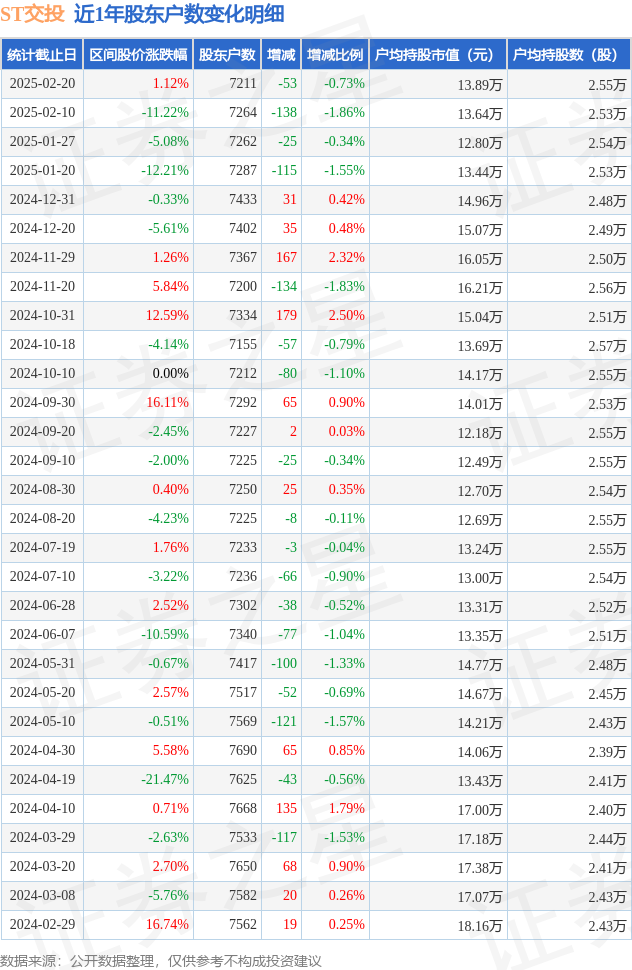
Task: Click the 增减比例 column header
Action: click(335, 55)
